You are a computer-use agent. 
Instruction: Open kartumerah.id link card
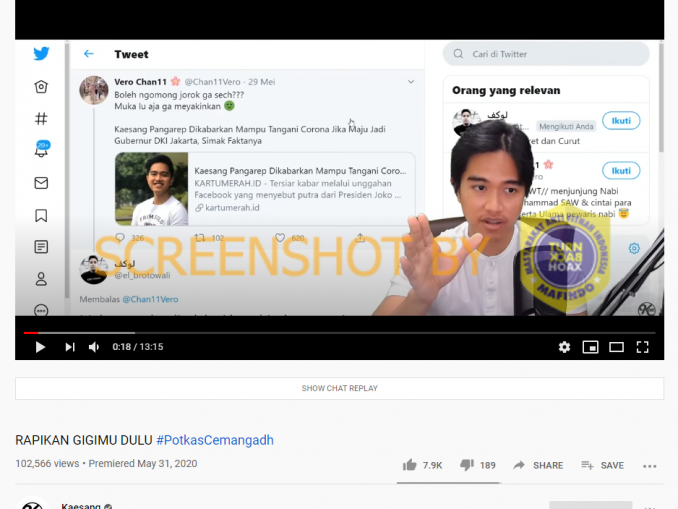(265, 189)
